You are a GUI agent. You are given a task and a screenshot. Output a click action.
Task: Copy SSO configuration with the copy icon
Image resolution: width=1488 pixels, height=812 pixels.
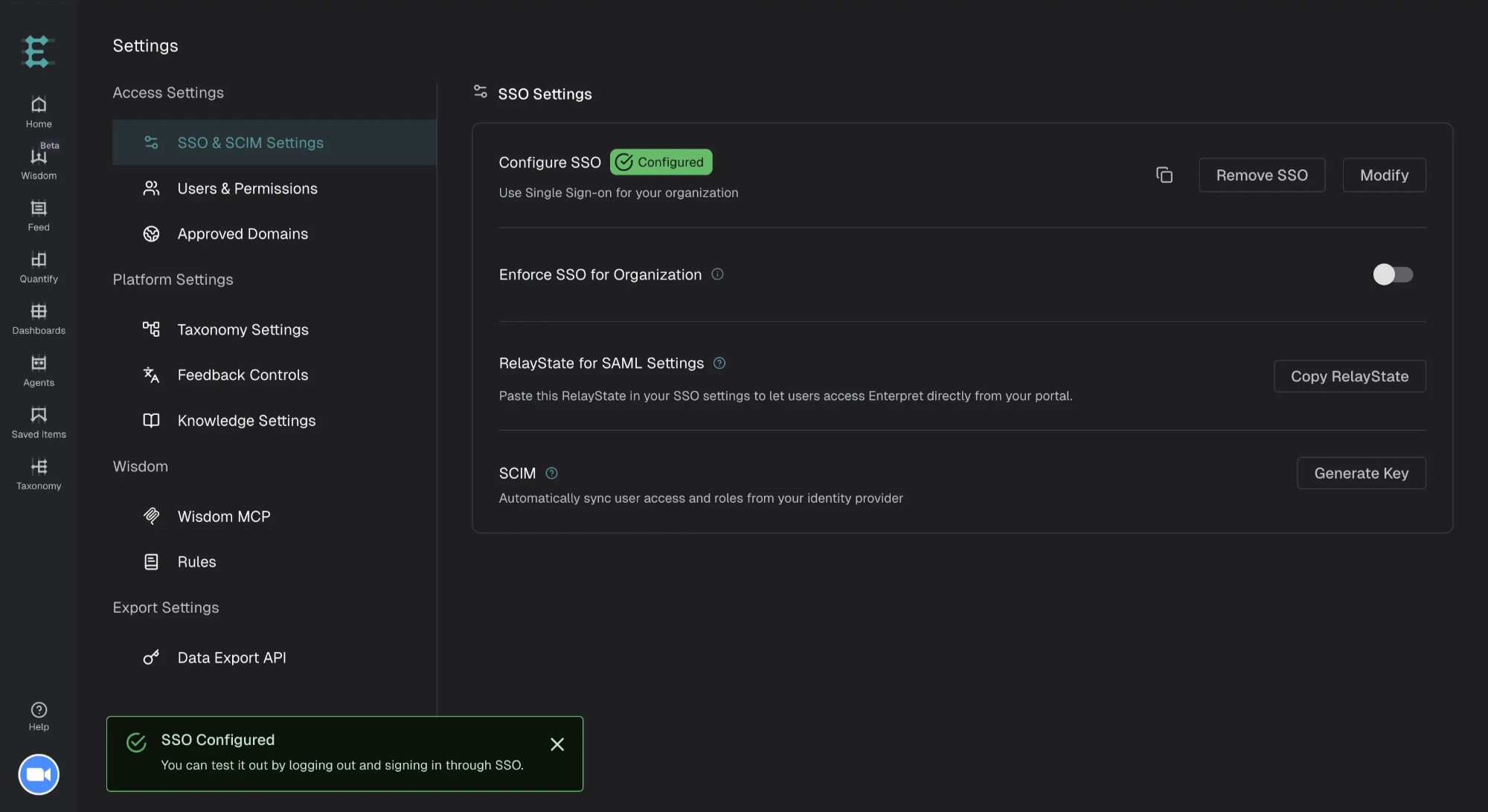[1164, 175]
